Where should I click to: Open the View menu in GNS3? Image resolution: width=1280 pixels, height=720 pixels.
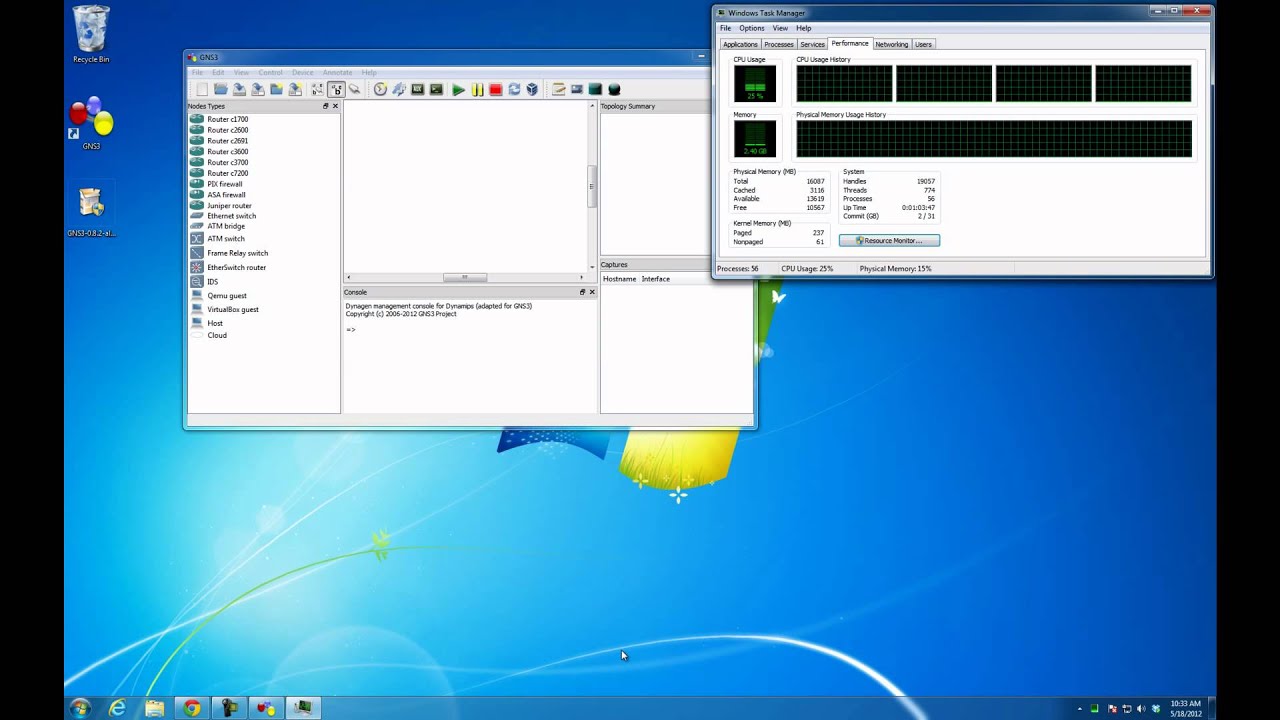[x=241, y=72]
